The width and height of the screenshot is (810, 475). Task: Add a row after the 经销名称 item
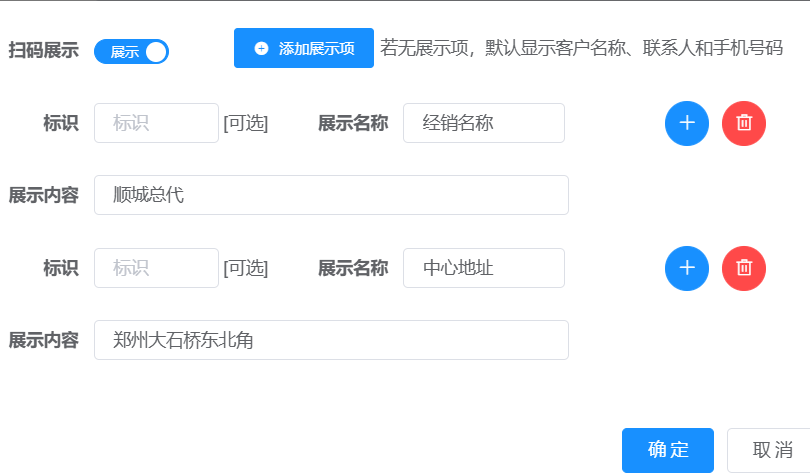(x=687, y=123)
